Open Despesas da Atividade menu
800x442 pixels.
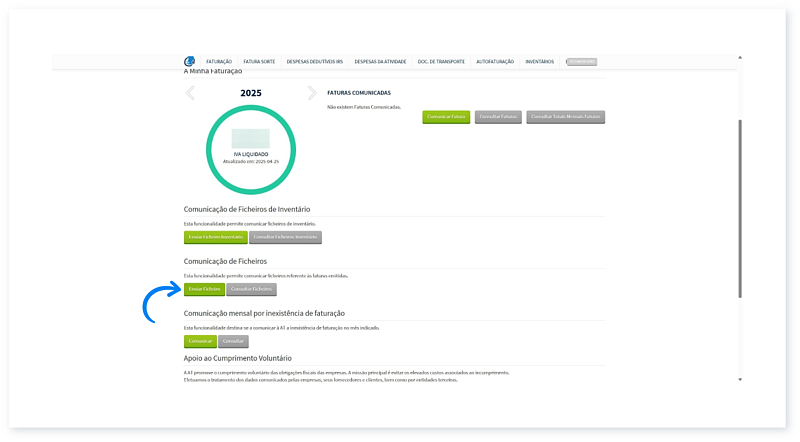pos(379,62)
